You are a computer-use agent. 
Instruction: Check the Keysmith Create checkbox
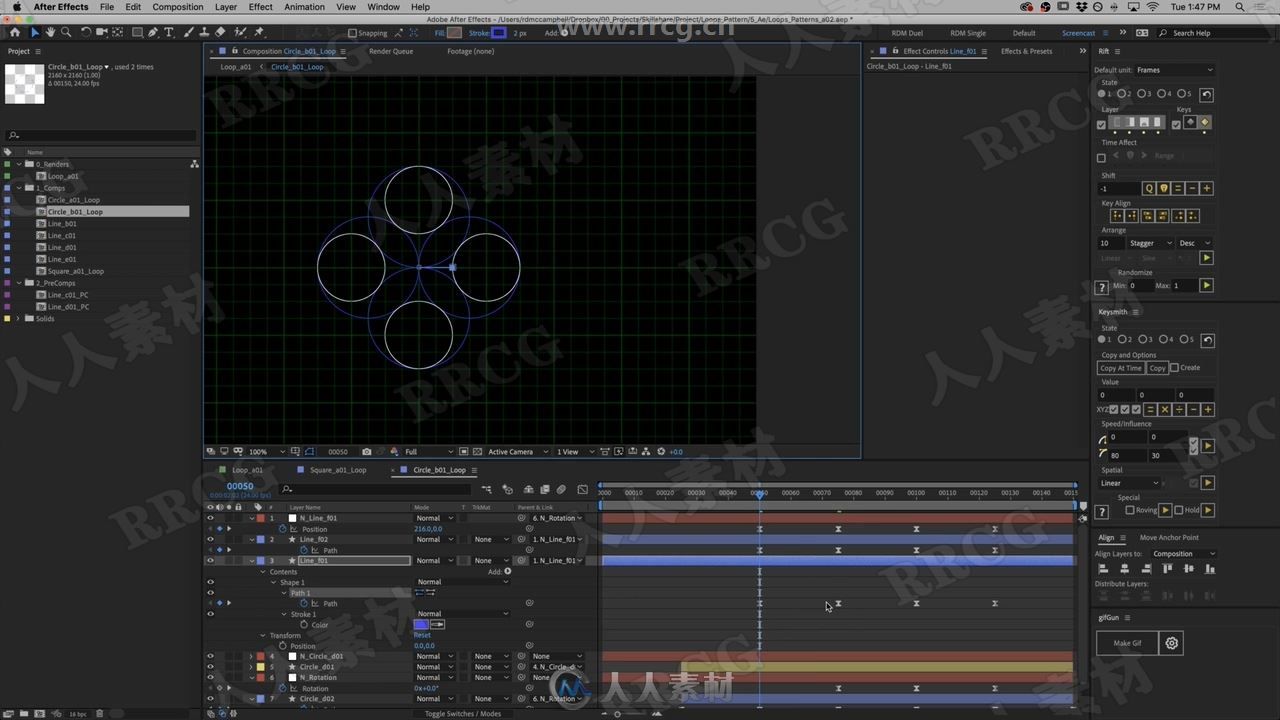tap(1174, 368)
